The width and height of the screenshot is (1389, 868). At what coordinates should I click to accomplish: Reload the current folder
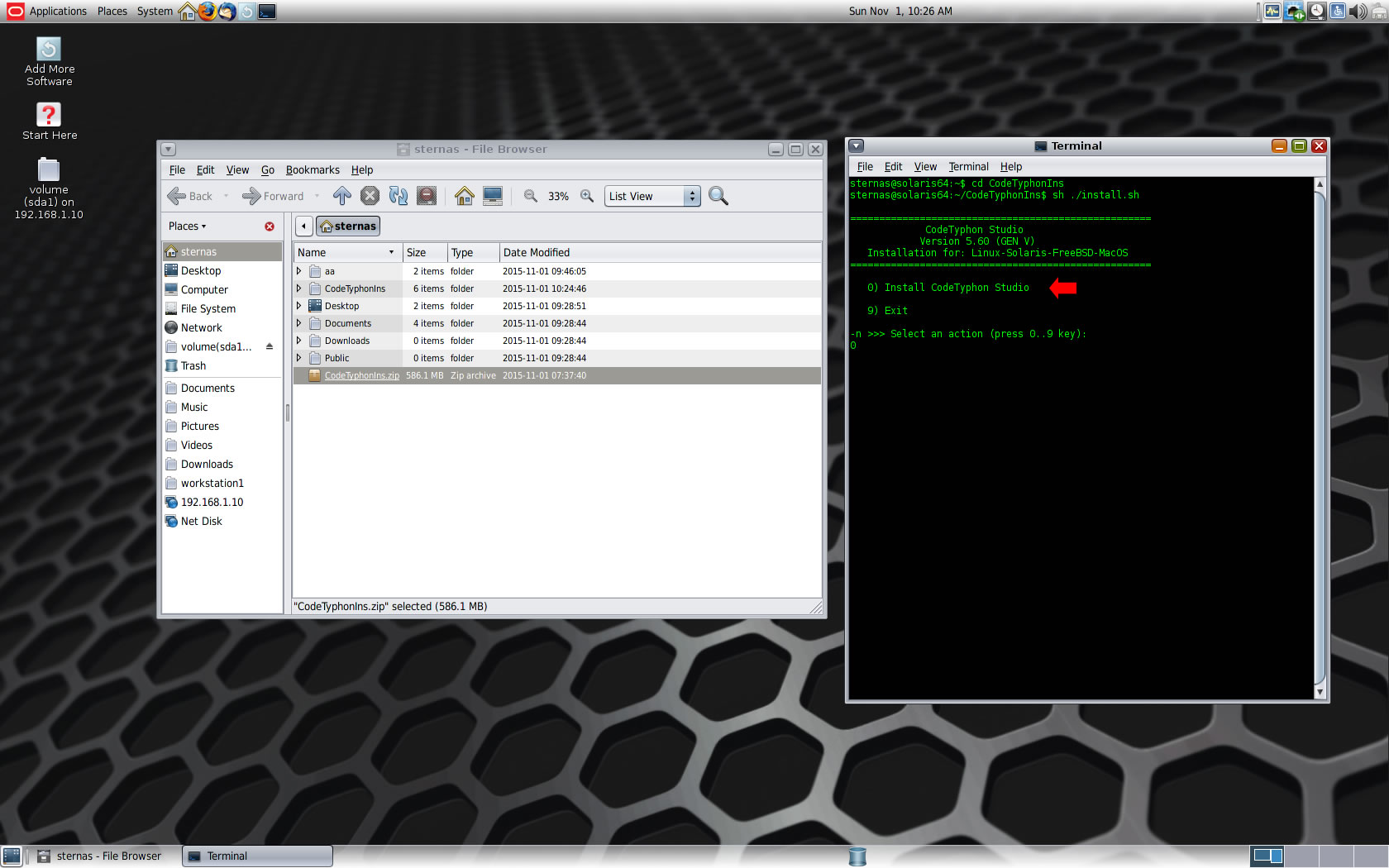398,196
